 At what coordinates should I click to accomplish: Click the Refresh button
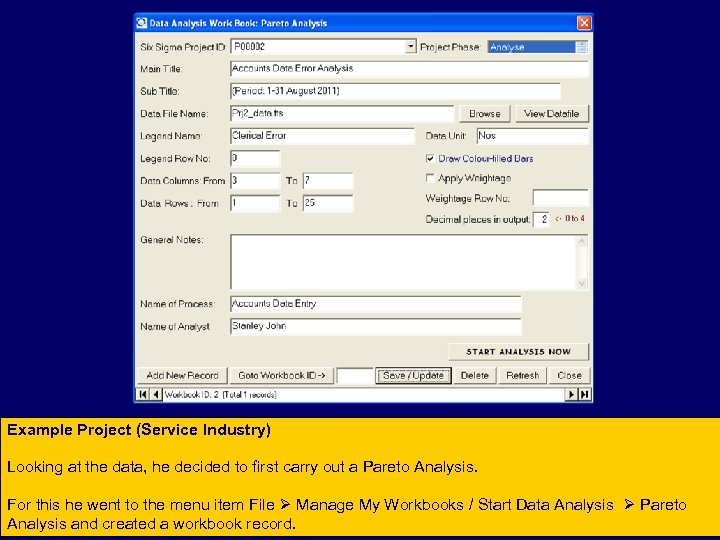[x=523, y=376]
